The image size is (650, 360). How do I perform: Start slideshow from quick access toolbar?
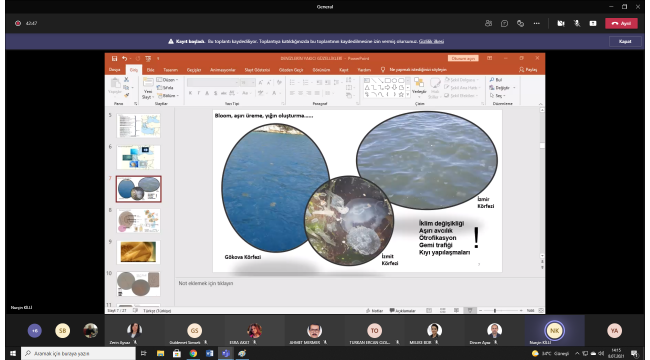148,58
